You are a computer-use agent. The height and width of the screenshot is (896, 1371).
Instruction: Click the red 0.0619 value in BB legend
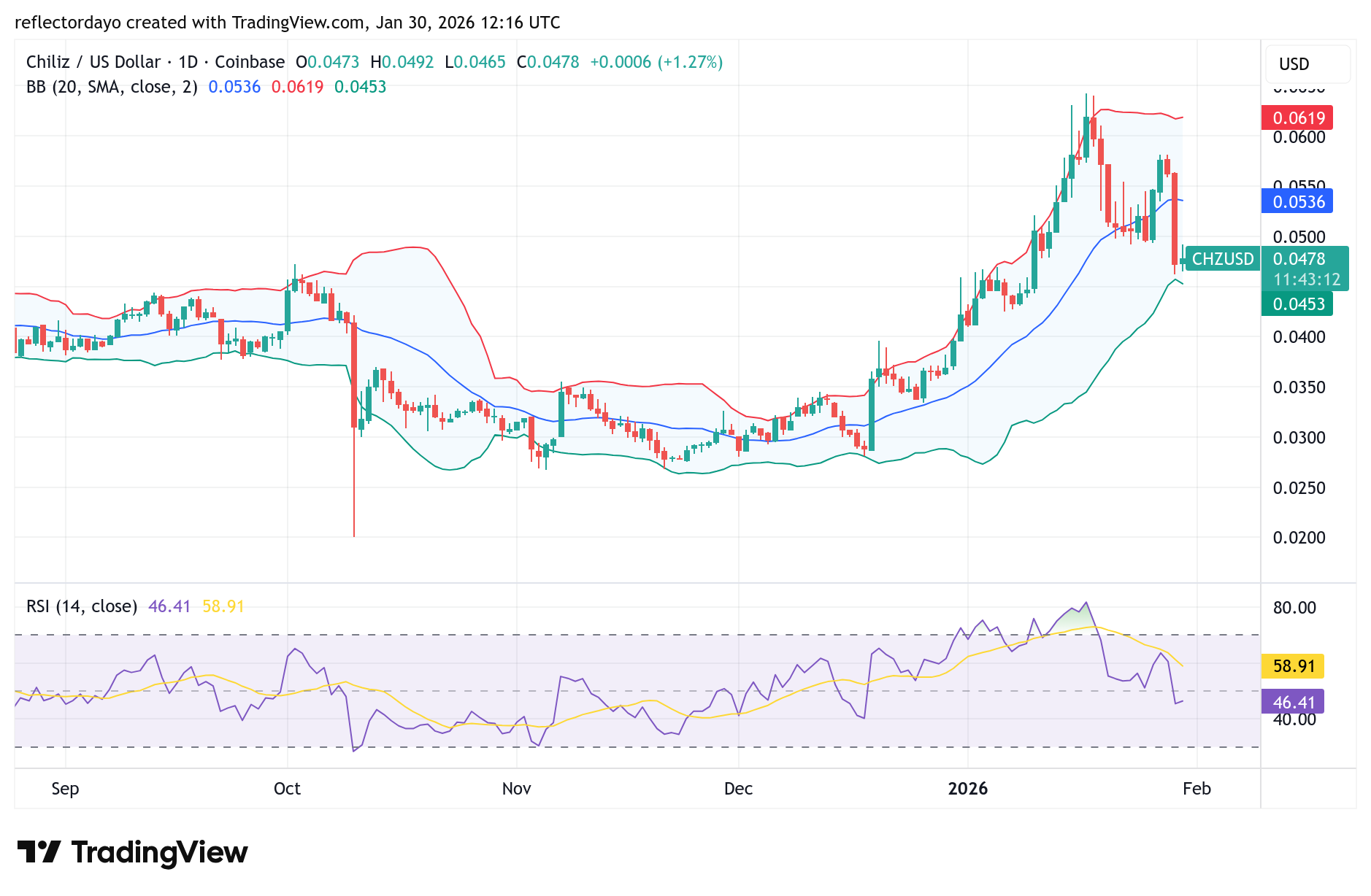click(297, 87)
